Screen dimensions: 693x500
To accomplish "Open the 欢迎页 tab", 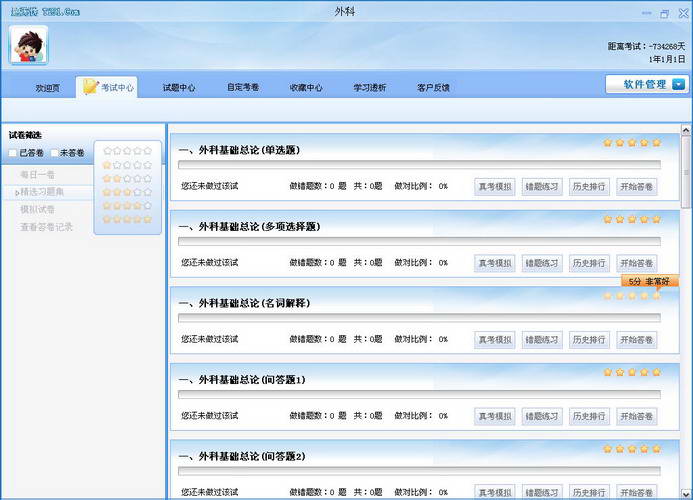I will (x=48, y=88).
